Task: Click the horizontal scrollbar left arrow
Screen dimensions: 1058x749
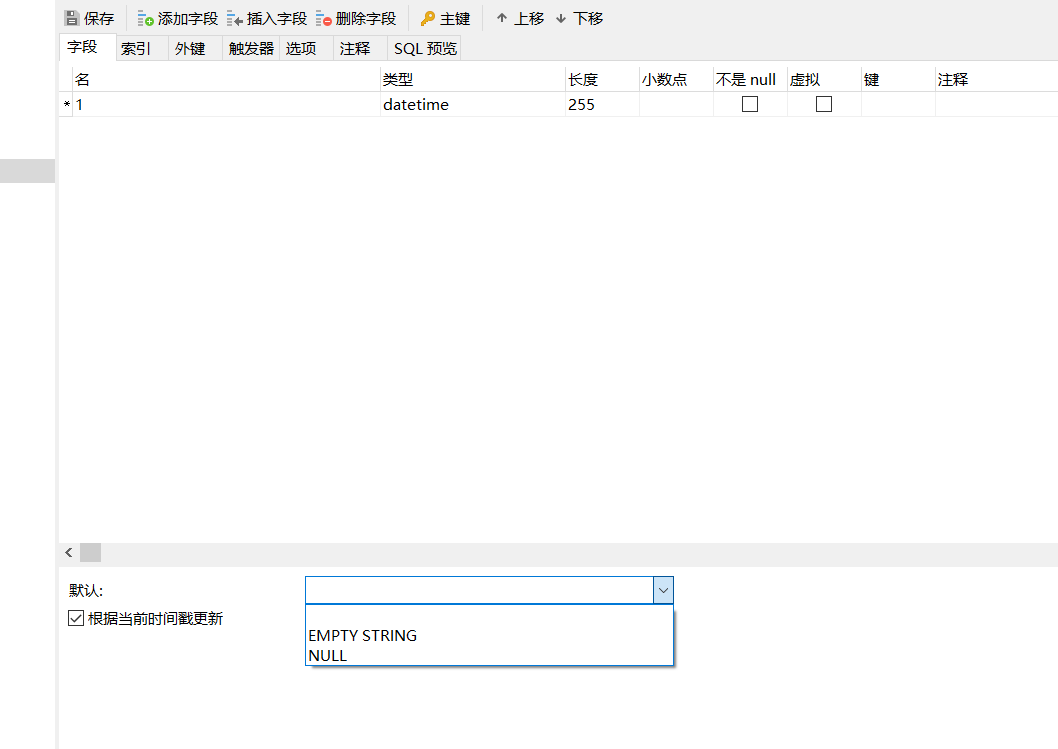Action: [69, 553]
